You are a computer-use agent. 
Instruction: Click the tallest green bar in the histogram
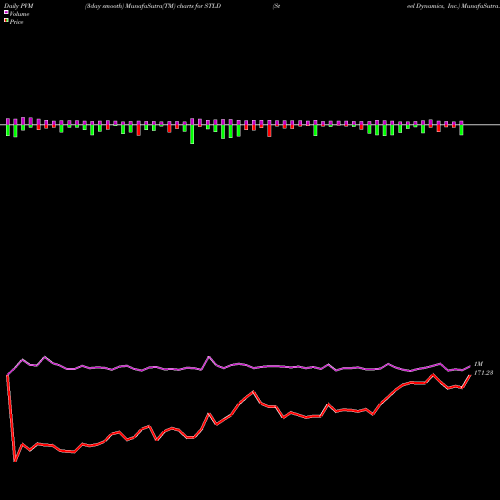click(x=192, y=134)
